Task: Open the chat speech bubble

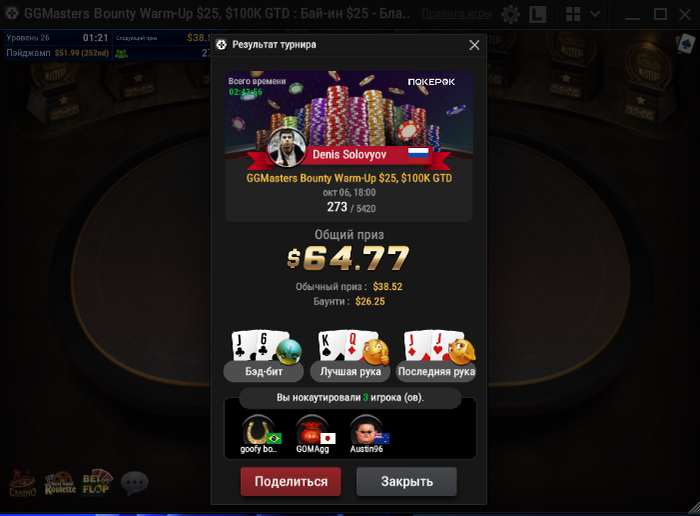Action: 134,483
